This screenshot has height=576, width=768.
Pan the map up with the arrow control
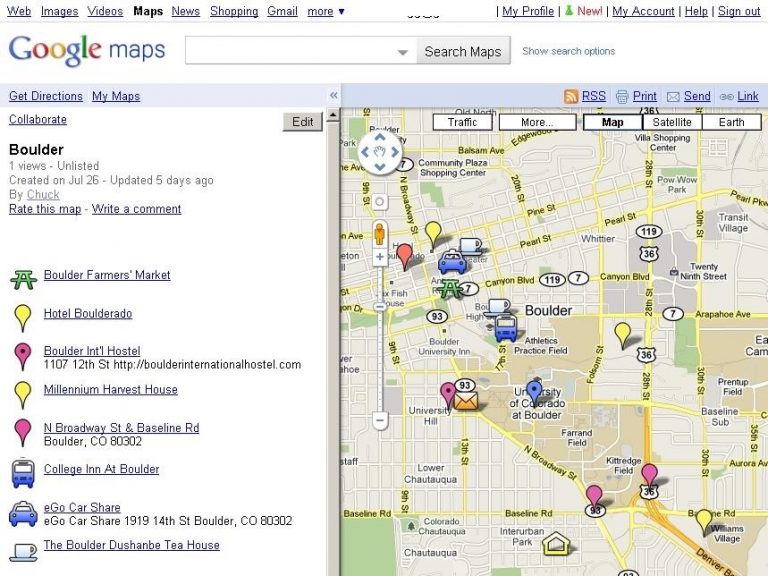point(380,138)
